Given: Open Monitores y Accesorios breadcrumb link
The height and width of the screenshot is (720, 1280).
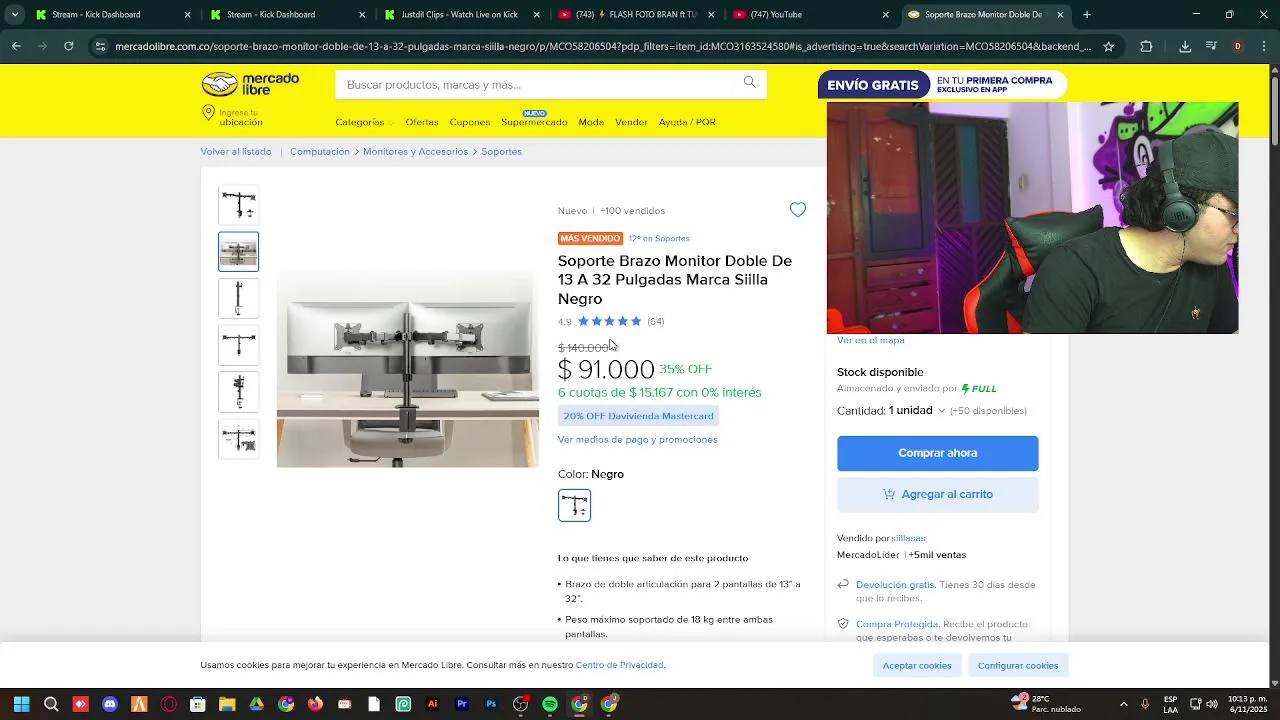Looking at the screenshot, I should [x=415, y=152].
